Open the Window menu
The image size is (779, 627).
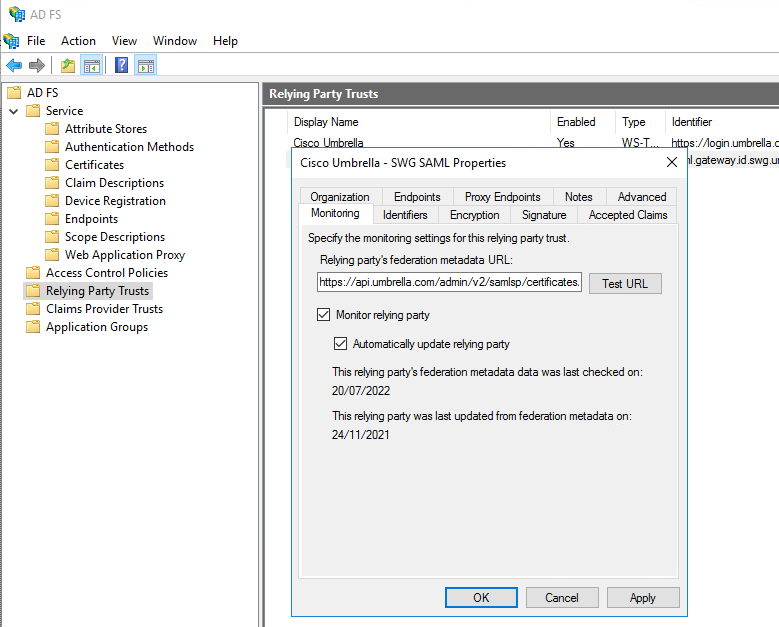[x=175, y=41]
